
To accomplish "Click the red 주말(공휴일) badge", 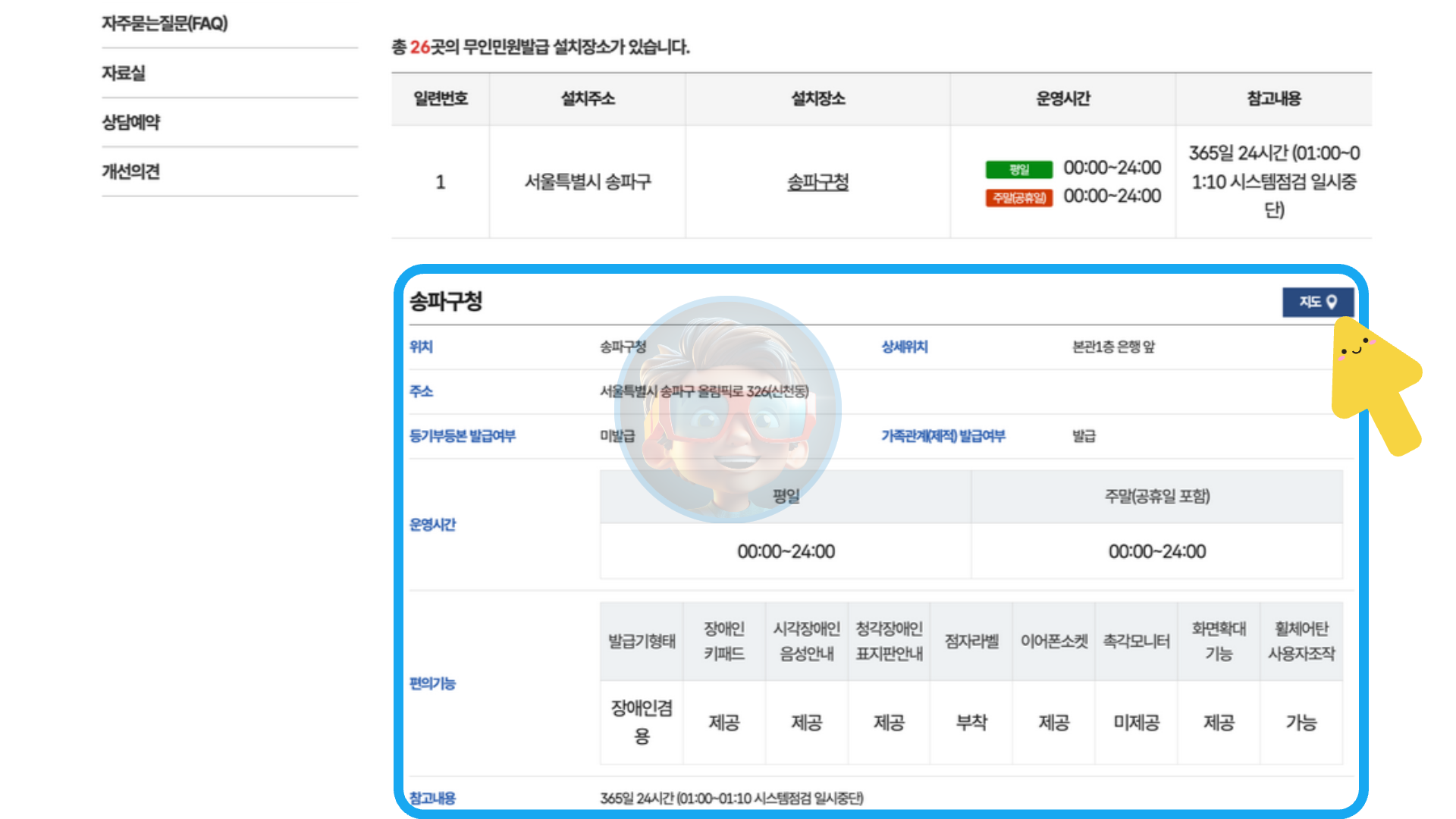I will (1018, 198).
